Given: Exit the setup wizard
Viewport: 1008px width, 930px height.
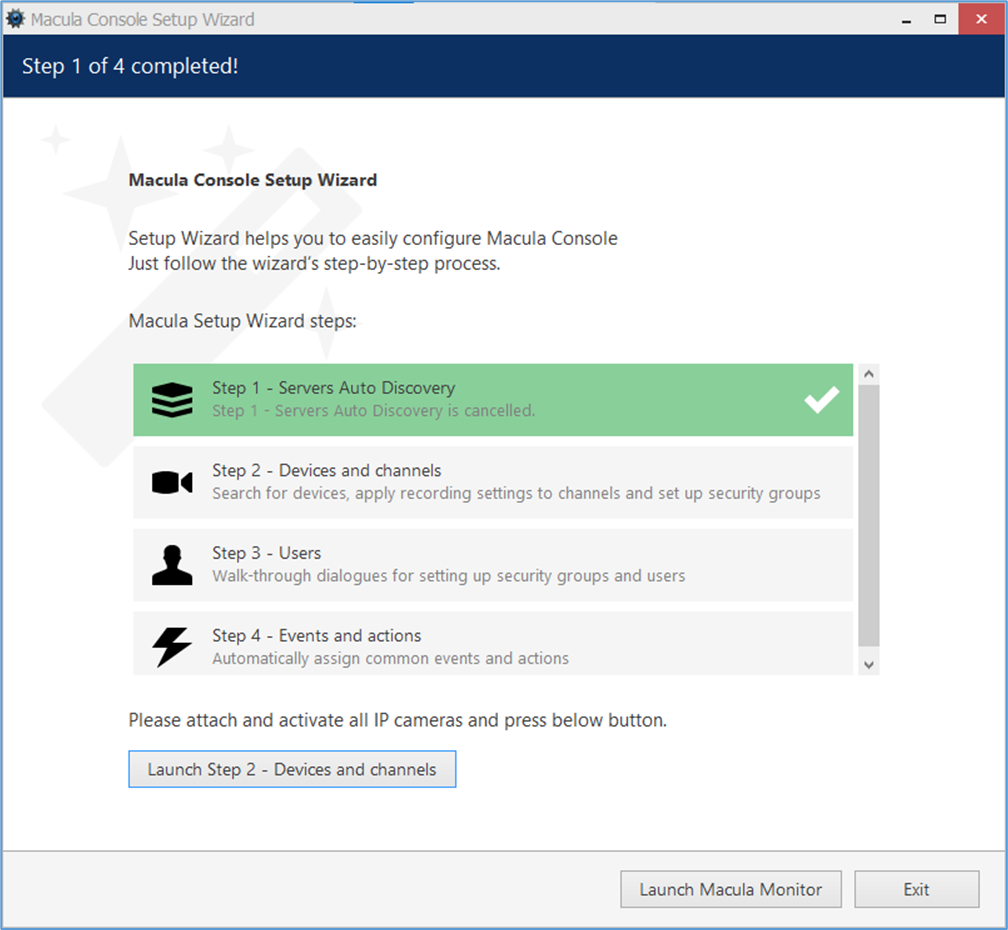Looking at the screenshot, I should coord(916,889).
